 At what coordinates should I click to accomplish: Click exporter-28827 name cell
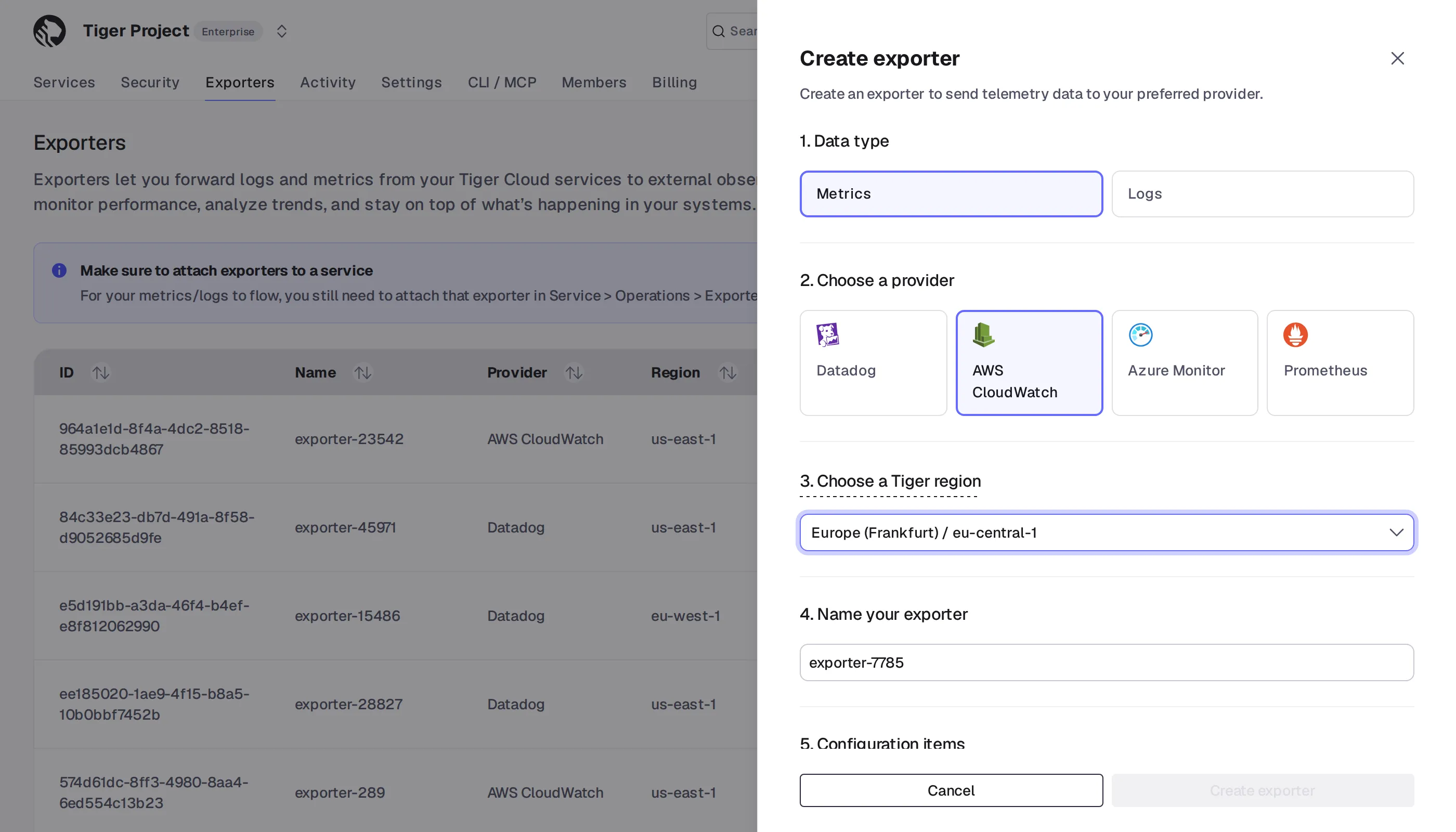click(x=348, y=704)
